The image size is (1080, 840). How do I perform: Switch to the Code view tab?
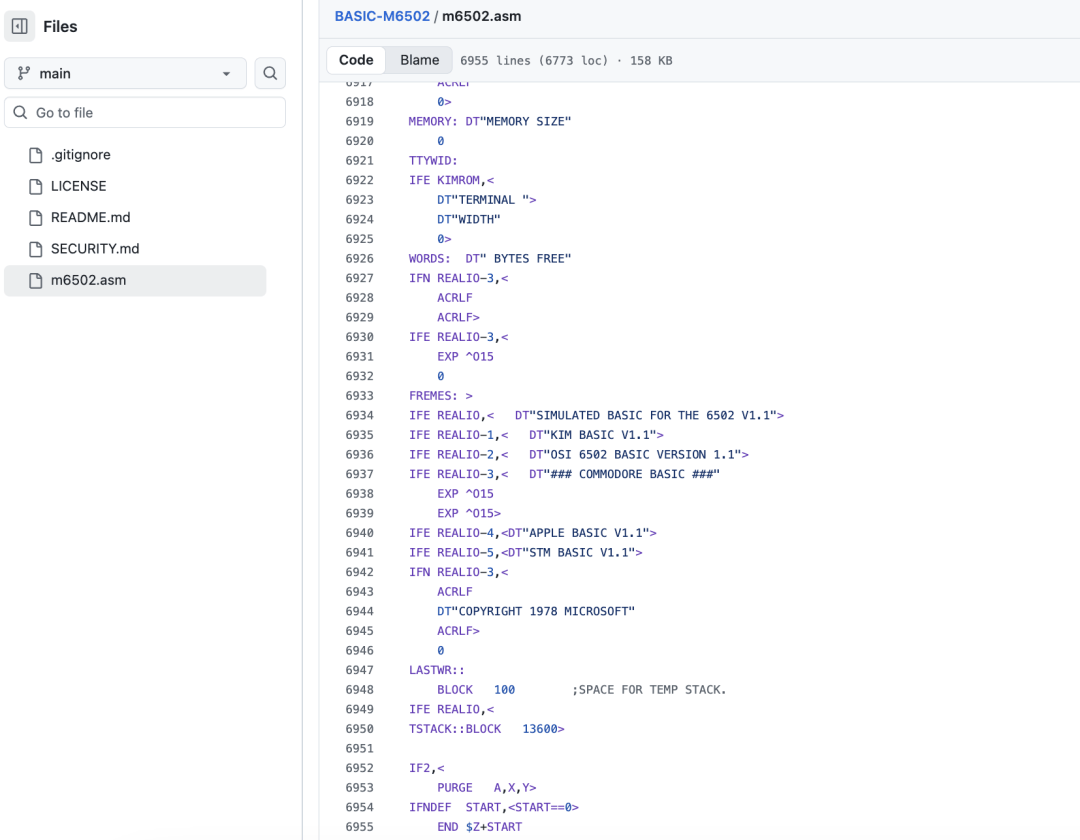(356, 60)
